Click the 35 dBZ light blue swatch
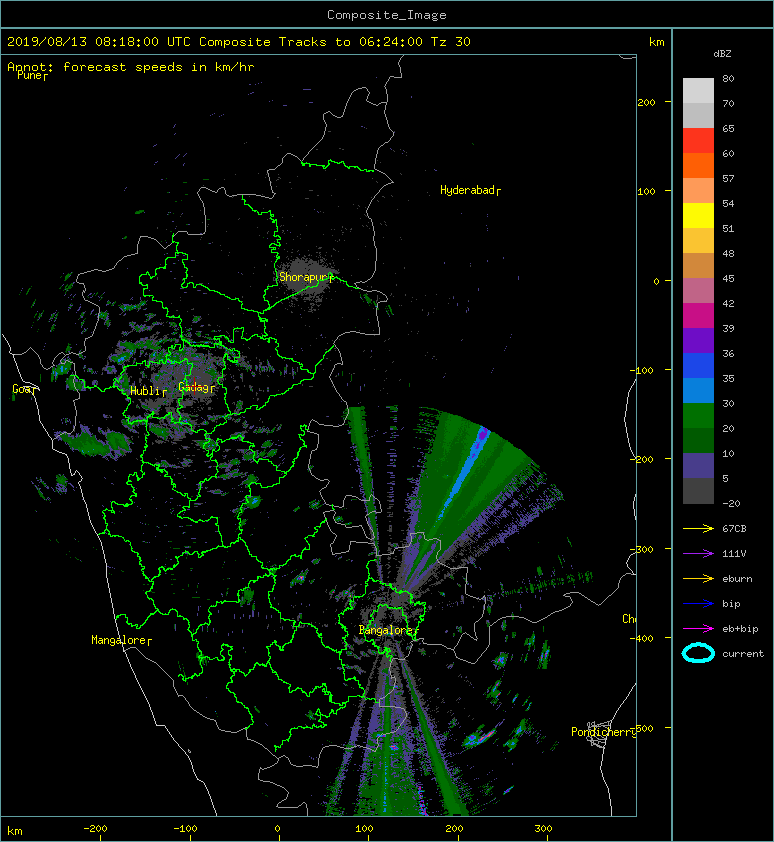The width and height of the screenshot is (774, 842). pyautogui.click(x=698, y=390)
